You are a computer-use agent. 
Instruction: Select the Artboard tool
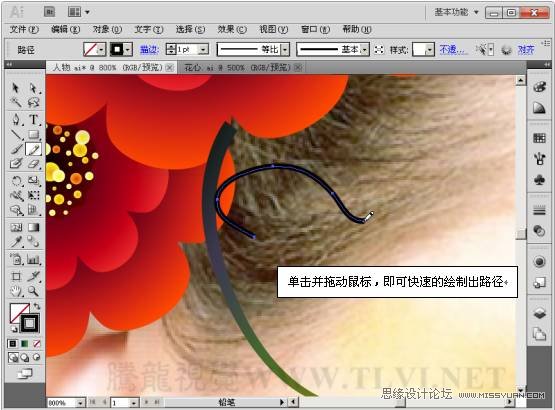(16, 276)
